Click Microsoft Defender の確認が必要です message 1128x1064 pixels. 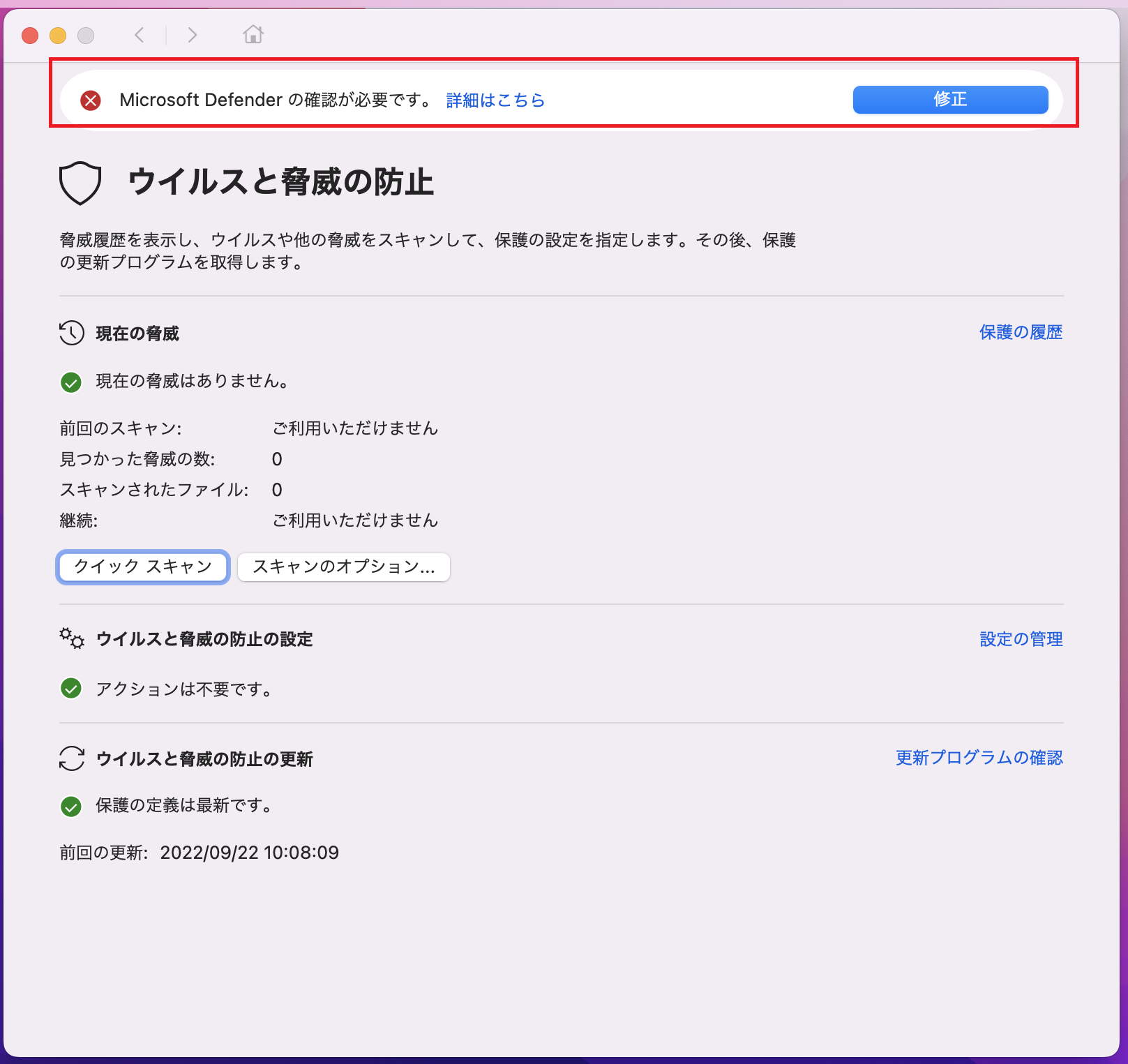click(x=276, y=100)
